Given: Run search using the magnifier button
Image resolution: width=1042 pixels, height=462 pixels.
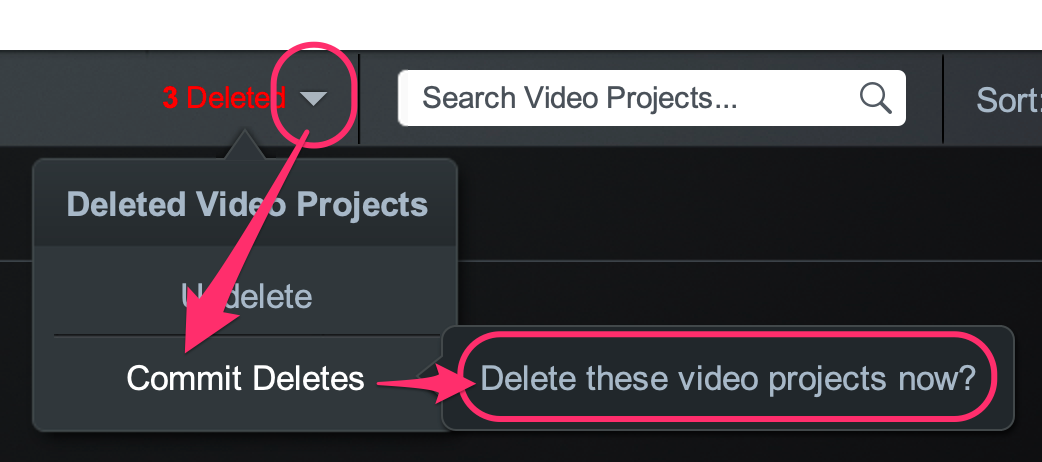Looking at the screenshot, I should (875, 98).
